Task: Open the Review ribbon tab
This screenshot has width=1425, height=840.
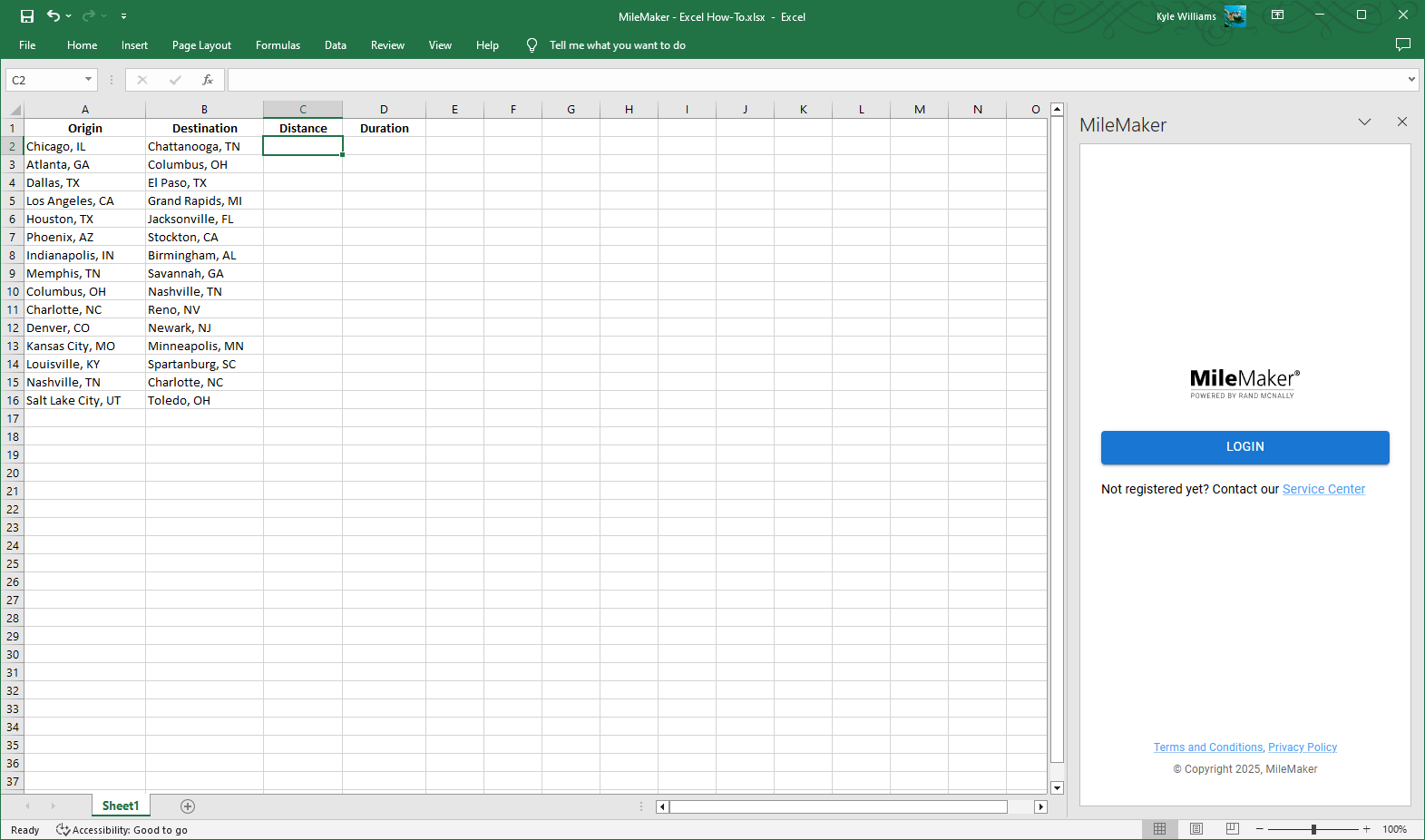Action: pyautogui.click(x=387, y=45)
